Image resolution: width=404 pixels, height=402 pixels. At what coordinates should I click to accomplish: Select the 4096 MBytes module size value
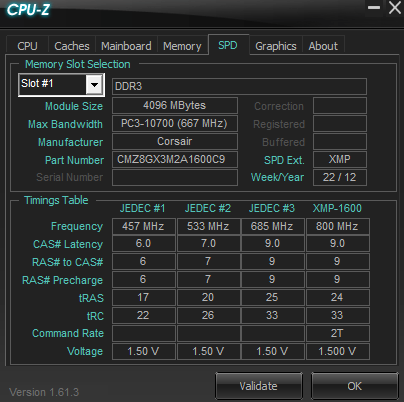[x=175, y=106]
